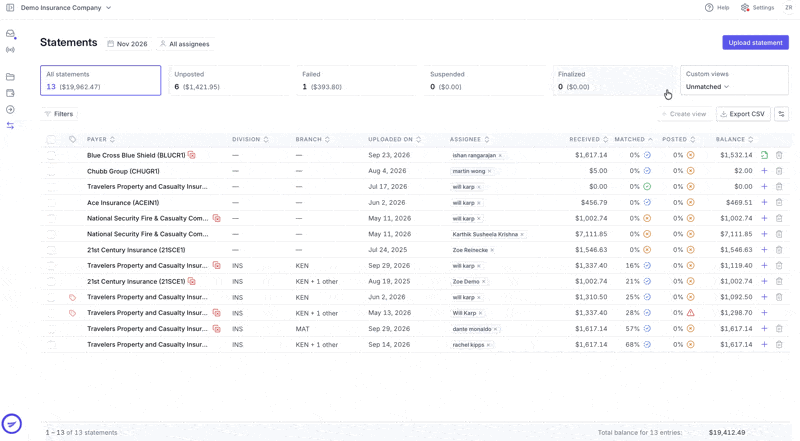The height and width of the screenshot is (441, 800).
Task: Open the folder icon in left sidebar
Action: pyautogui.click(x=10, y=77)
